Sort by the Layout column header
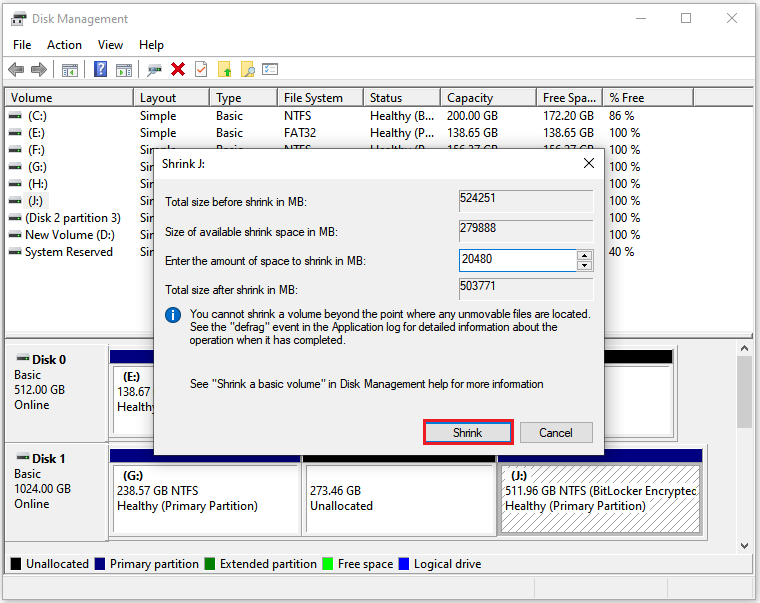 tap(172, 97)
